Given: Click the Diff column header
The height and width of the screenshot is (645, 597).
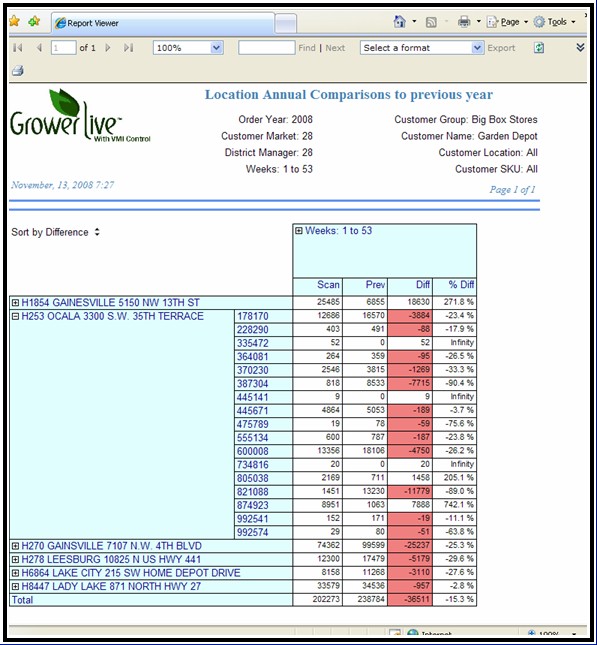Looking at the screenshot, I should (410, 285).
